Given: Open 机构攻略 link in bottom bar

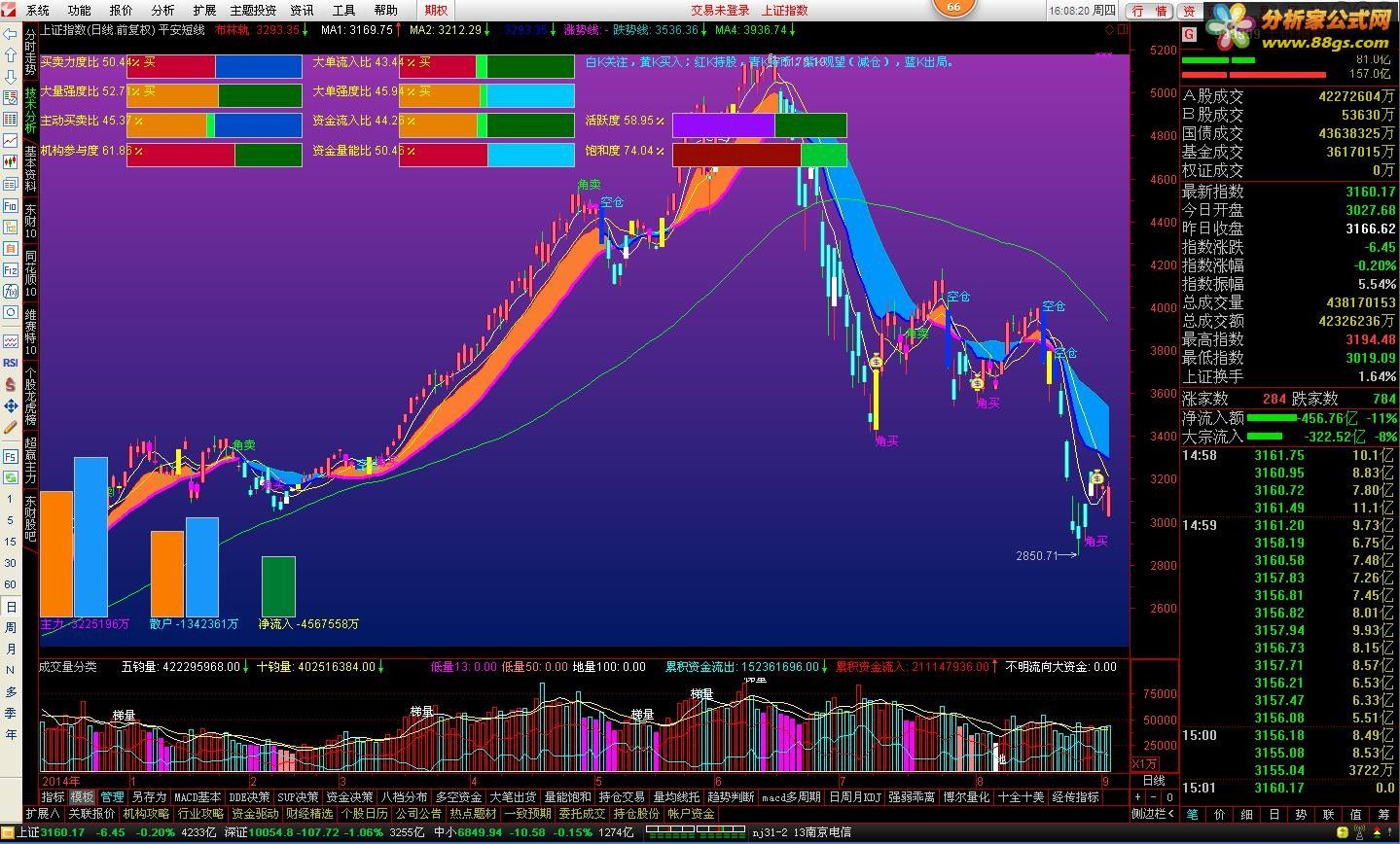Looking at the screenshot, I should [146, 814].
